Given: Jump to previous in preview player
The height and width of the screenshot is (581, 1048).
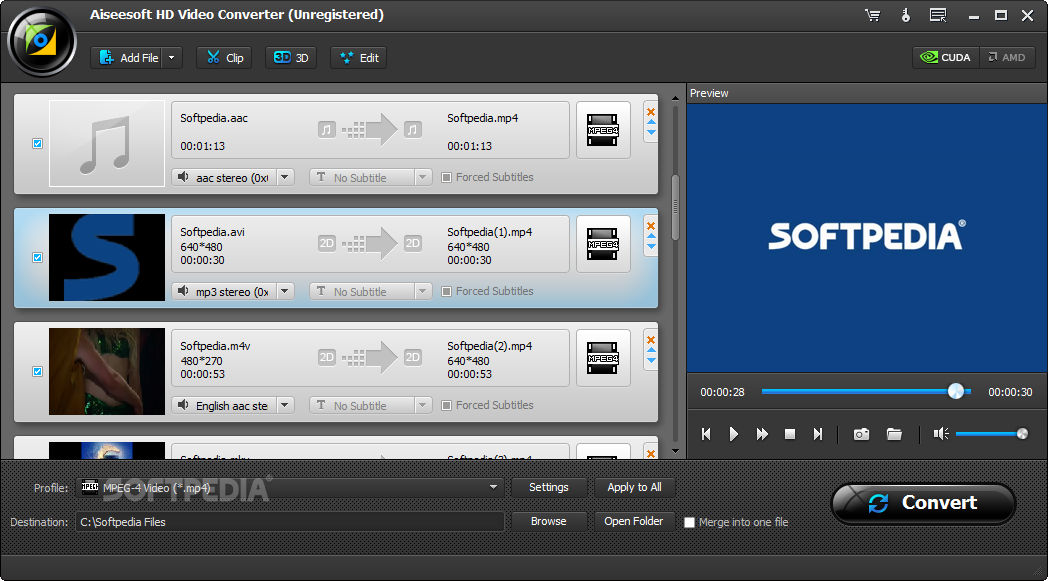Looking at the screenshot, I should point(706,434).
